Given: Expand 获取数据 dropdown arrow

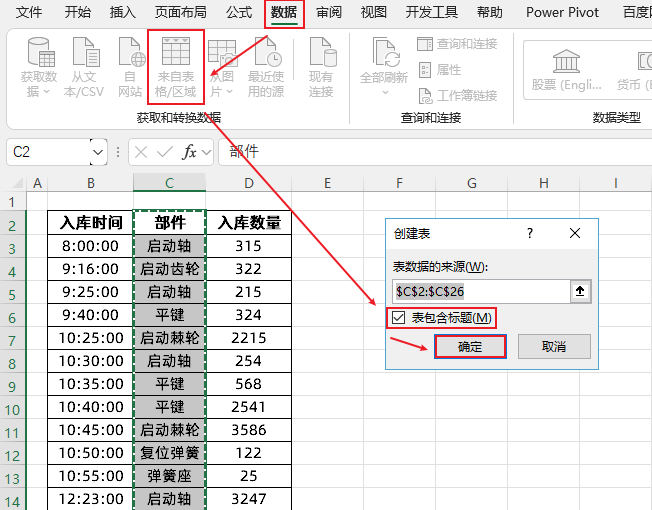Looking at the screenshot, I should (46, 91).
